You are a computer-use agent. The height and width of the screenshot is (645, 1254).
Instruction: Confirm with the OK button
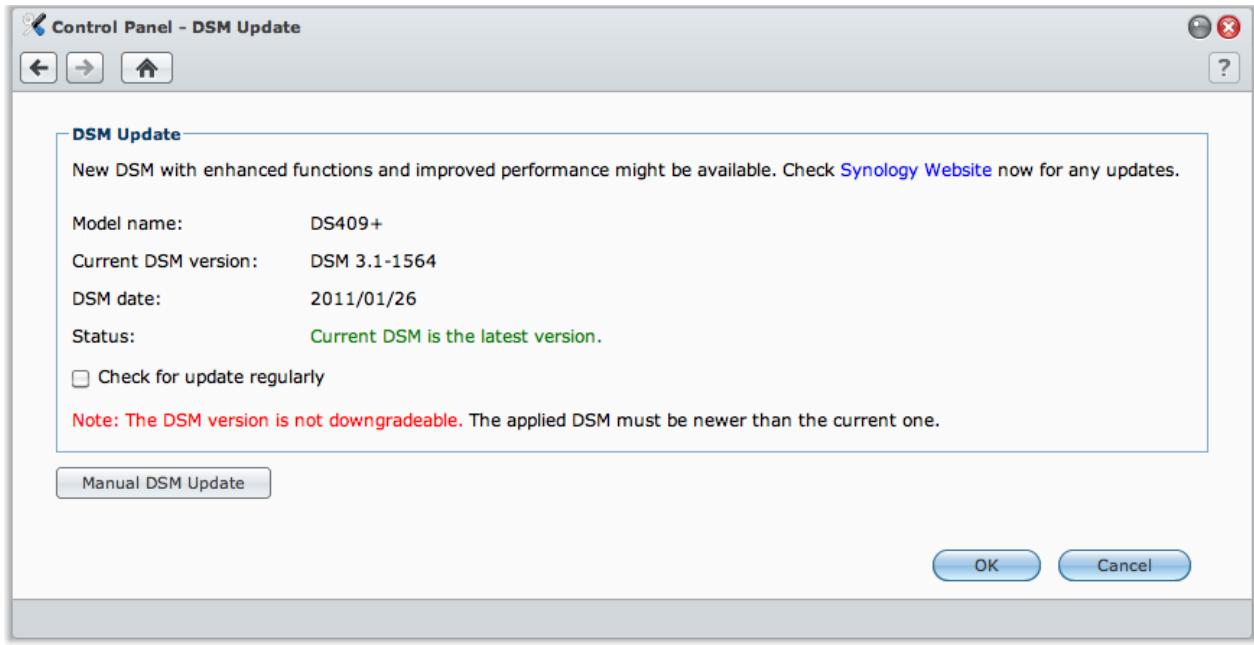click(x=986, y=565)
